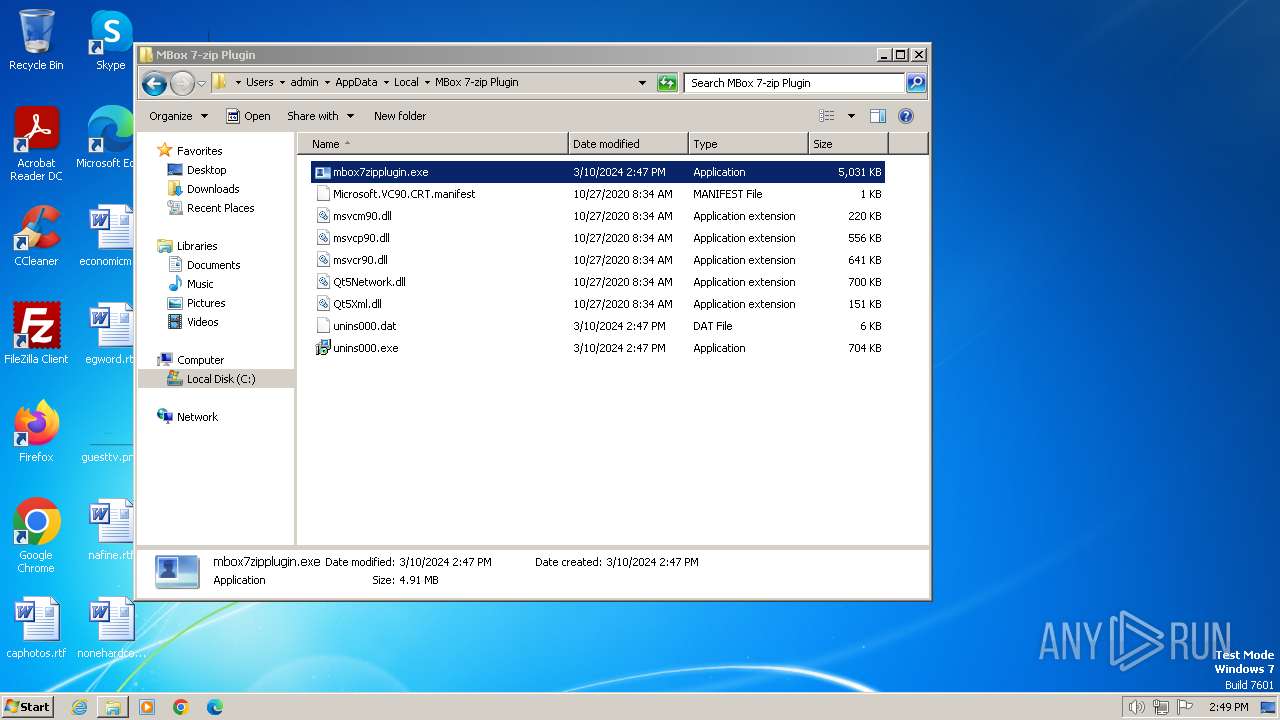
Task: Click the Open toolbar button
Action: pos(248,116)
